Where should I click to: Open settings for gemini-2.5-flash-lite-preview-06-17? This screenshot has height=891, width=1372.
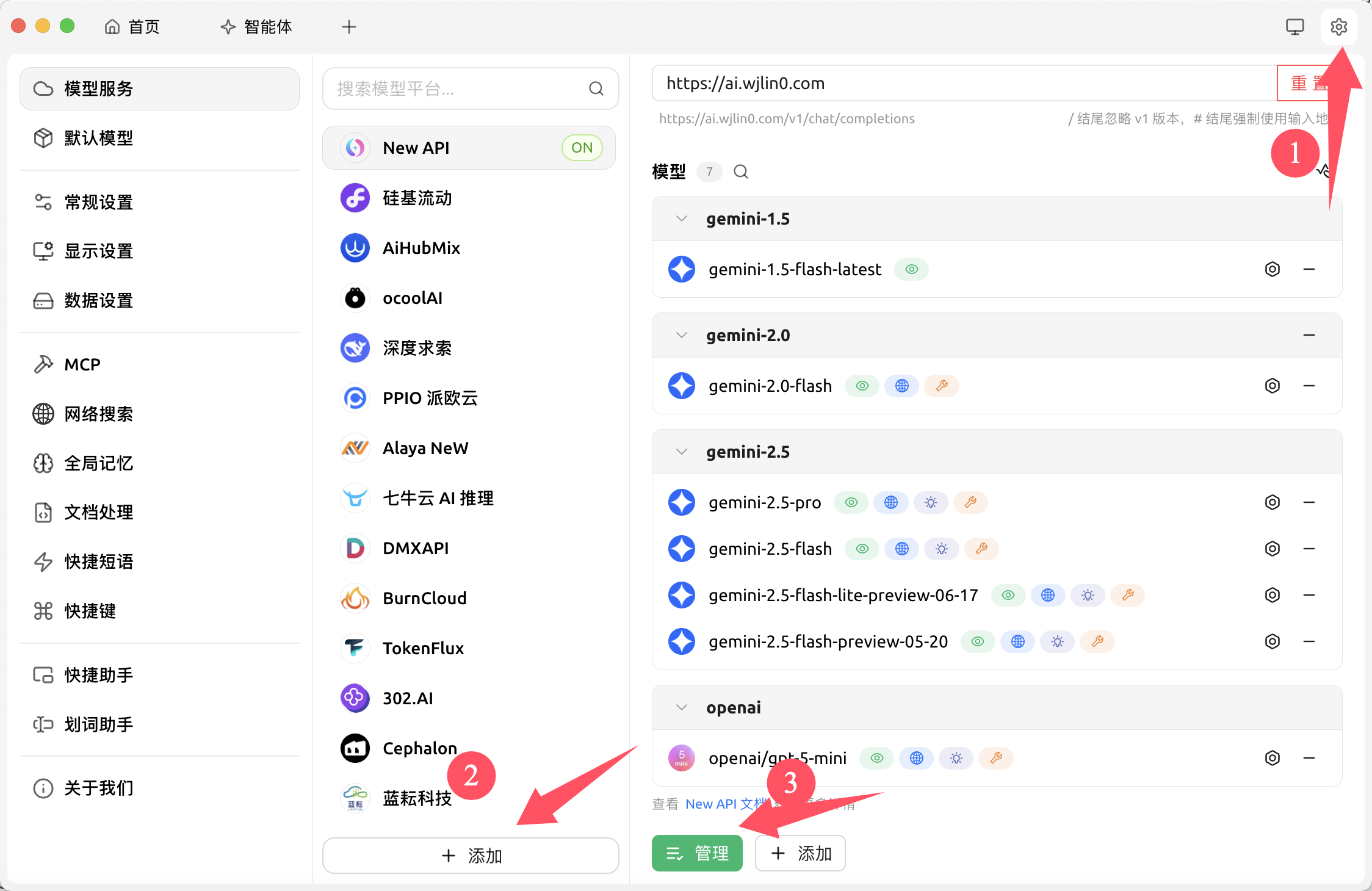tap(1272, 595)
